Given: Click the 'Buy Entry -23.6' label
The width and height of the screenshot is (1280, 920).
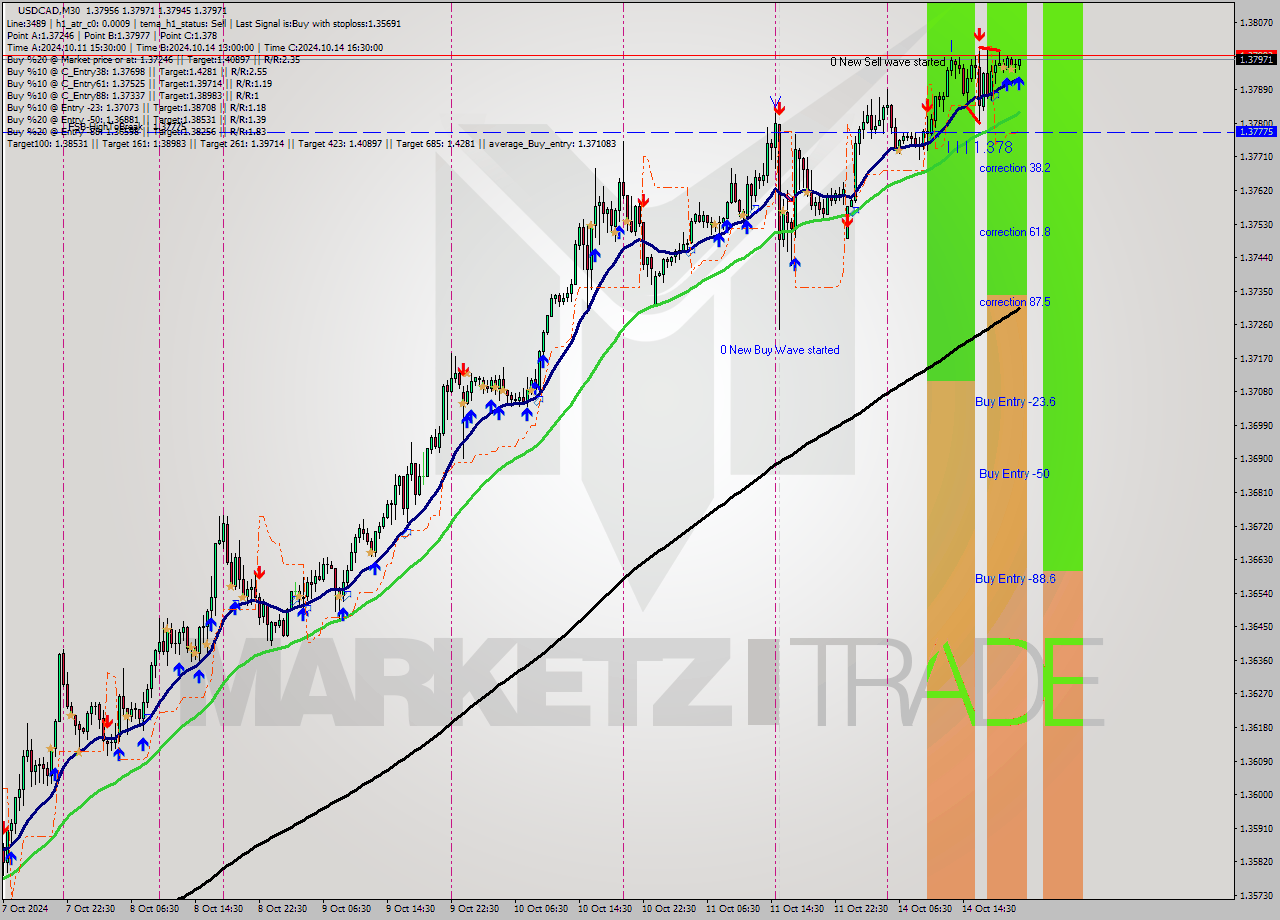Looking at the screenshot, I should (x=1015, y=402).
